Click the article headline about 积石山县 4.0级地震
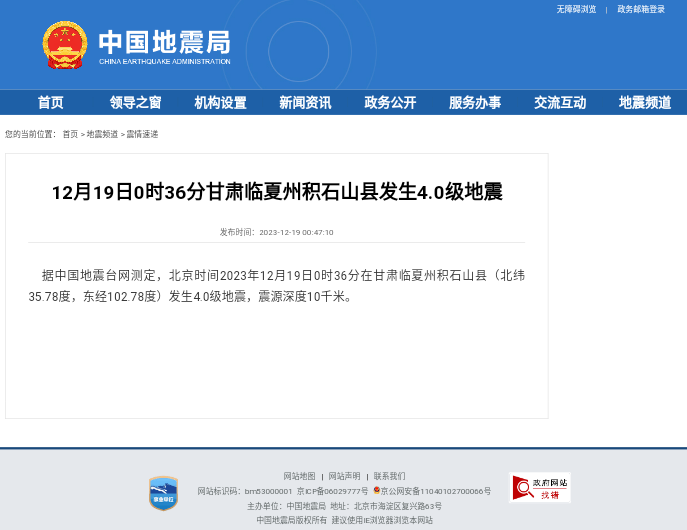Viewport: 687px width, 530px height. coord(277,192)
